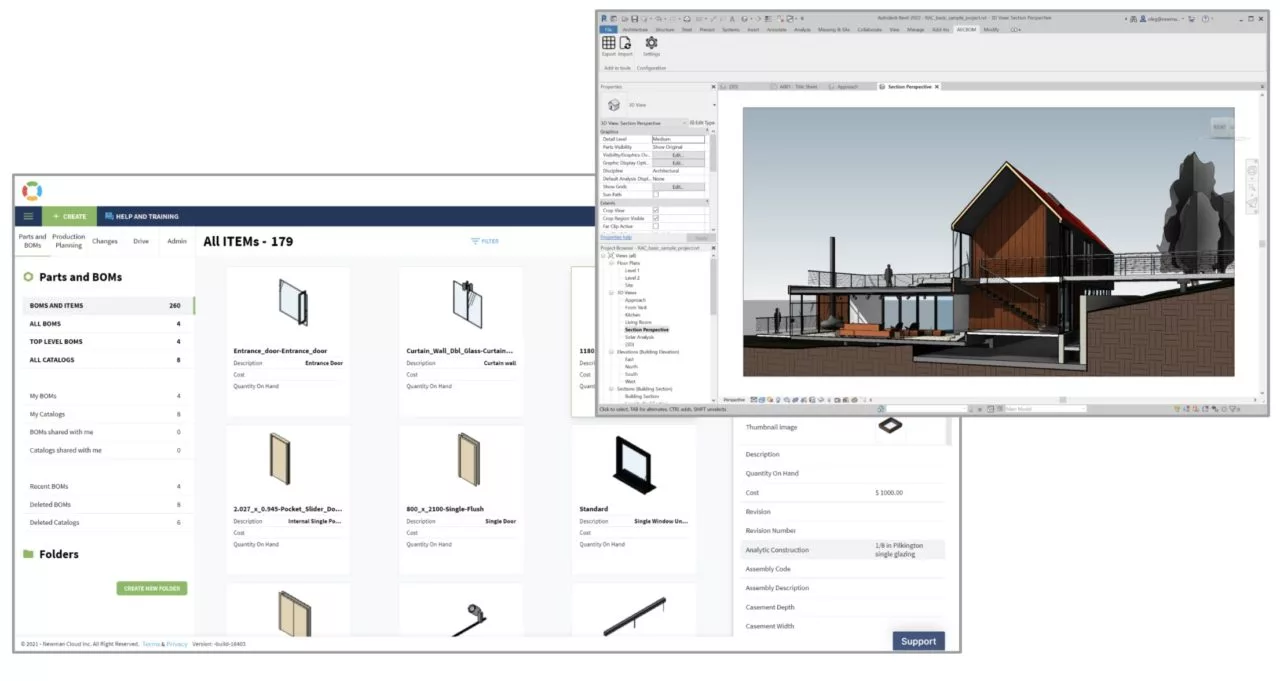Close the Revit Project Browser panel
The image size is (1280, 681).
pos(713,248)
